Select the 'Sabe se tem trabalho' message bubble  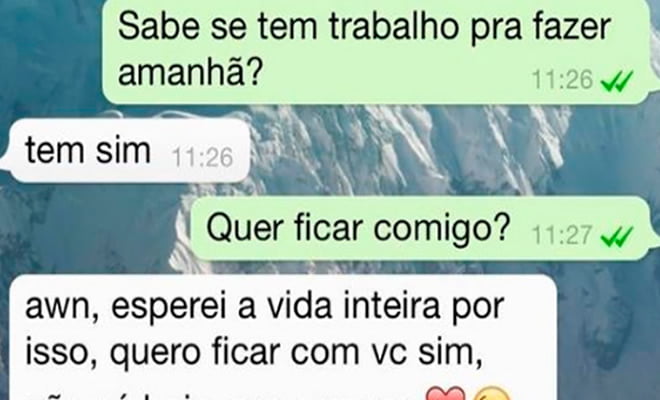(376, 51)
